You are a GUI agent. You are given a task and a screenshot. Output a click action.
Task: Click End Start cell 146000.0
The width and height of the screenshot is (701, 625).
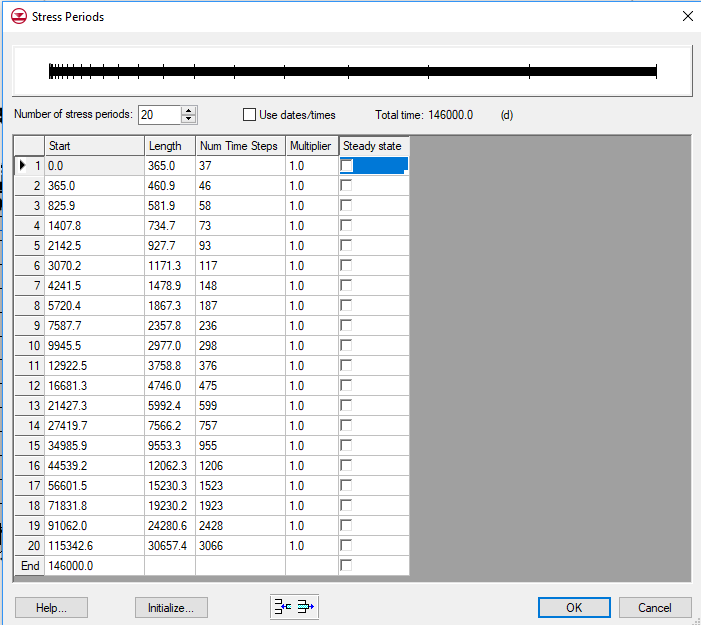[x=94, y=565]
